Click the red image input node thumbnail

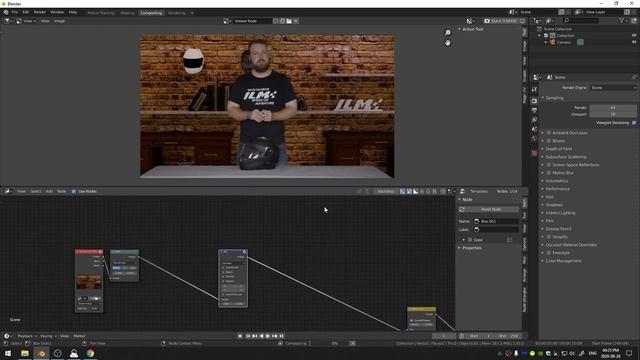89,282
